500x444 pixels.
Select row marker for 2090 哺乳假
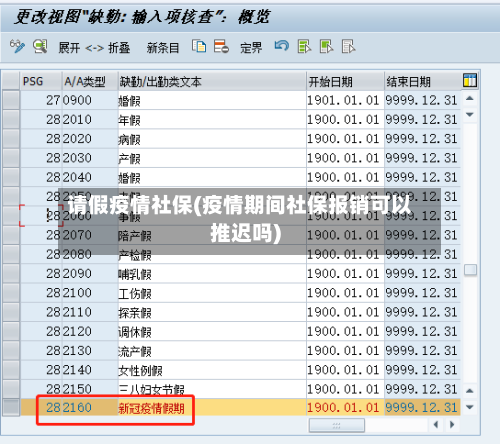tap(11, 274)
